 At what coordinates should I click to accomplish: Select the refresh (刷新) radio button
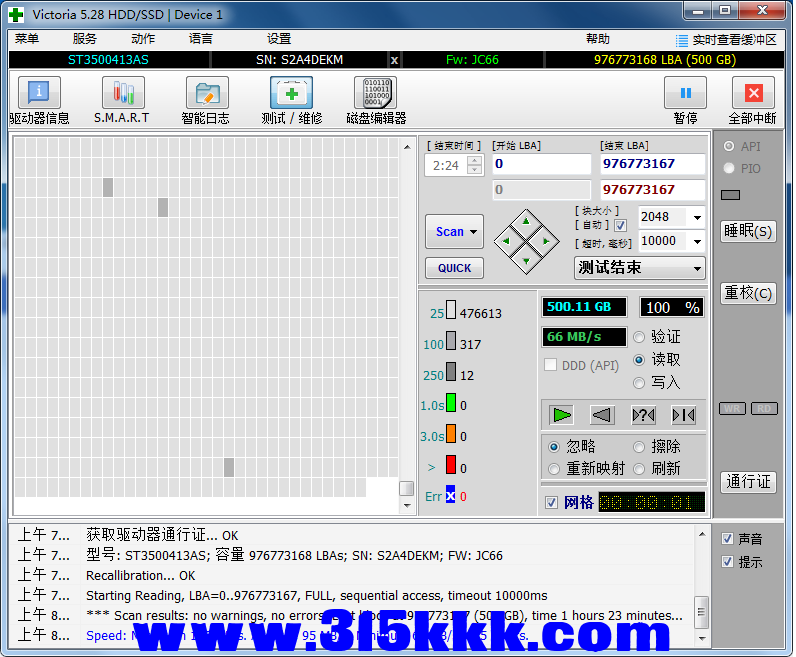click(x=639, y=469)
